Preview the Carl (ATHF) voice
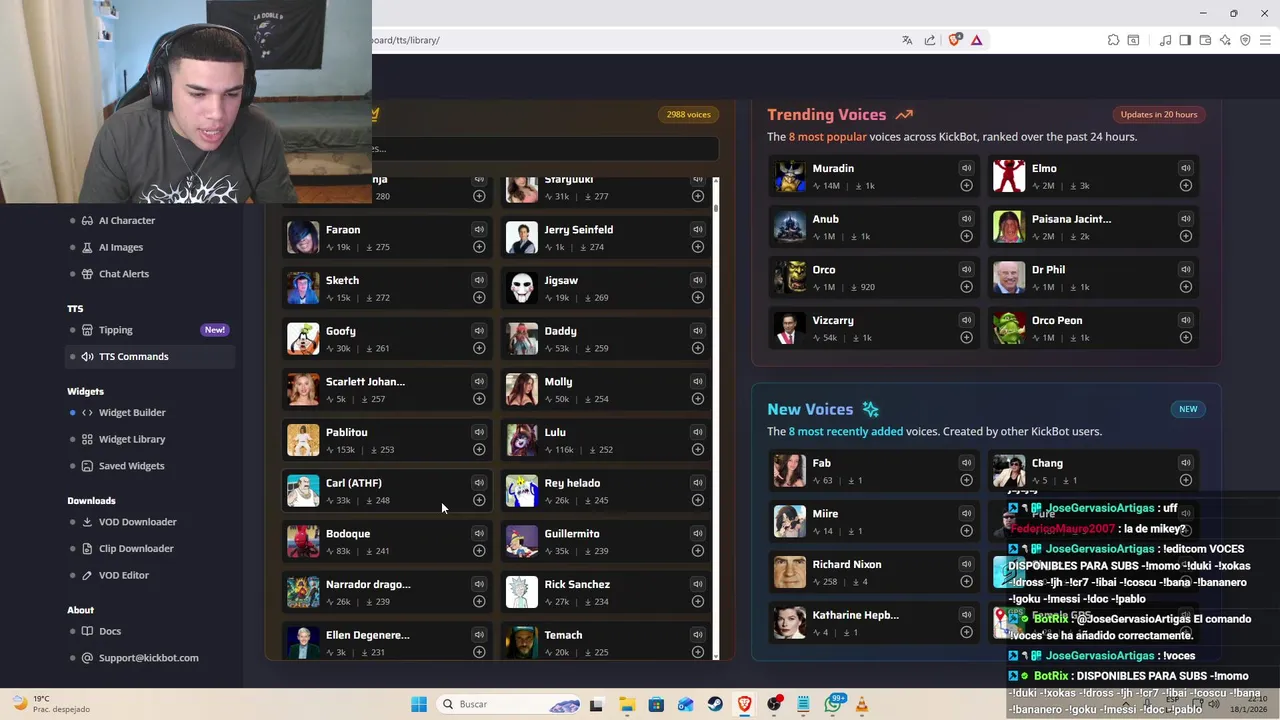The height and width of the screenshot is (720, 1280). pyautogui.click(x=479, y=483)
